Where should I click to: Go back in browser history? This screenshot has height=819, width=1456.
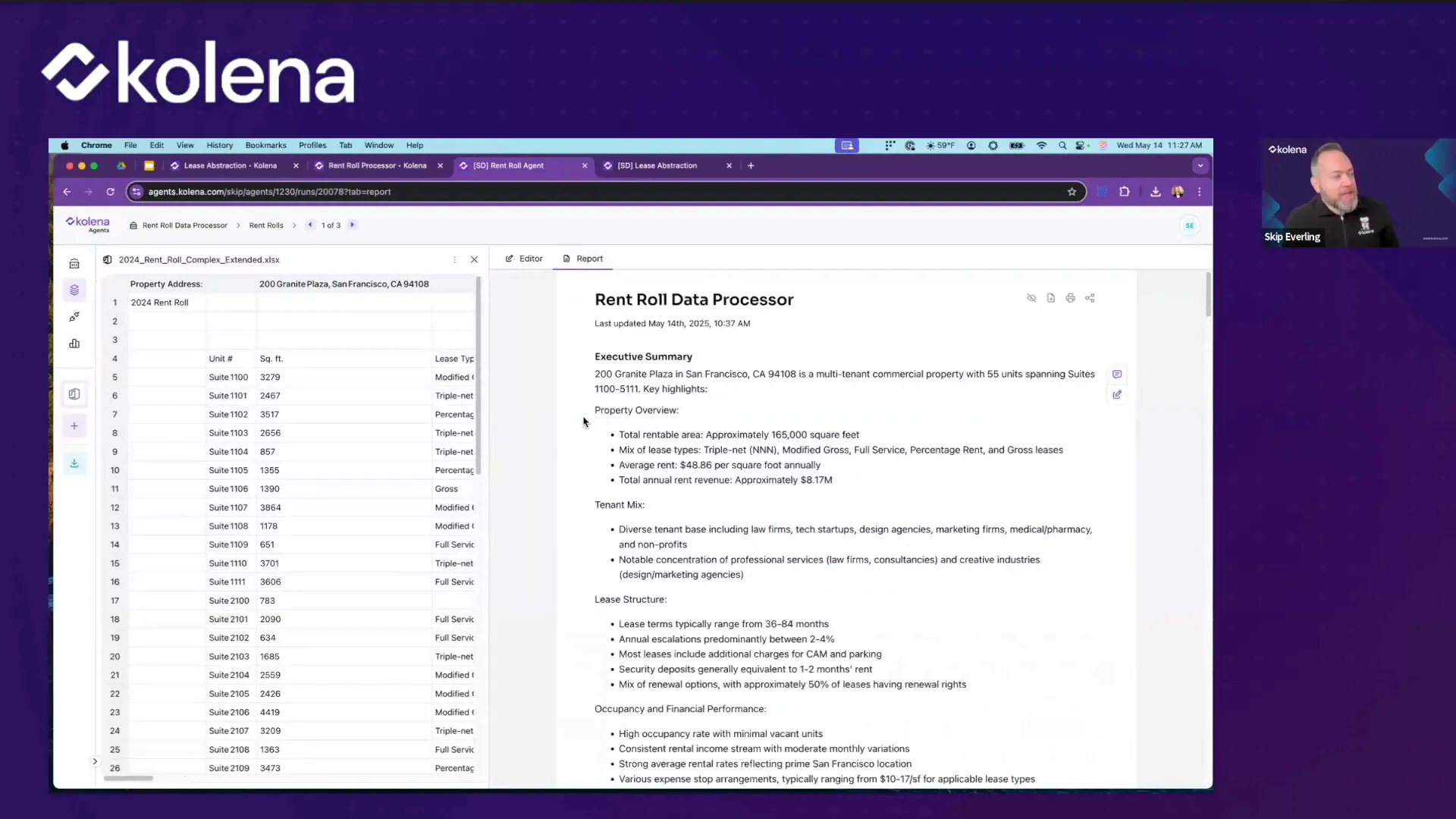[x=67, y=192]
